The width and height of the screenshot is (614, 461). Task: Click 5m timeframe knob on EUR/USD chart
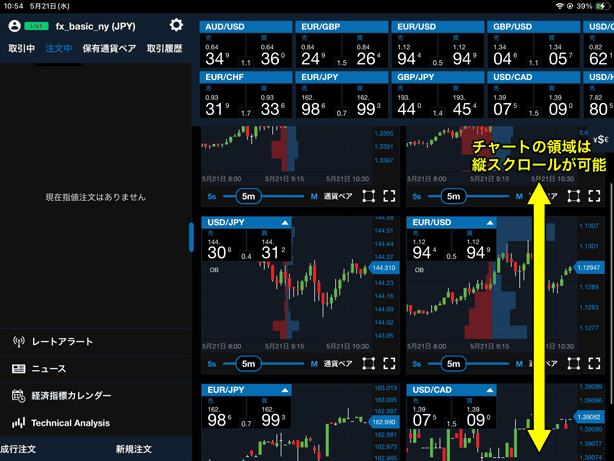pyautogui.click(x=453, y=364)
